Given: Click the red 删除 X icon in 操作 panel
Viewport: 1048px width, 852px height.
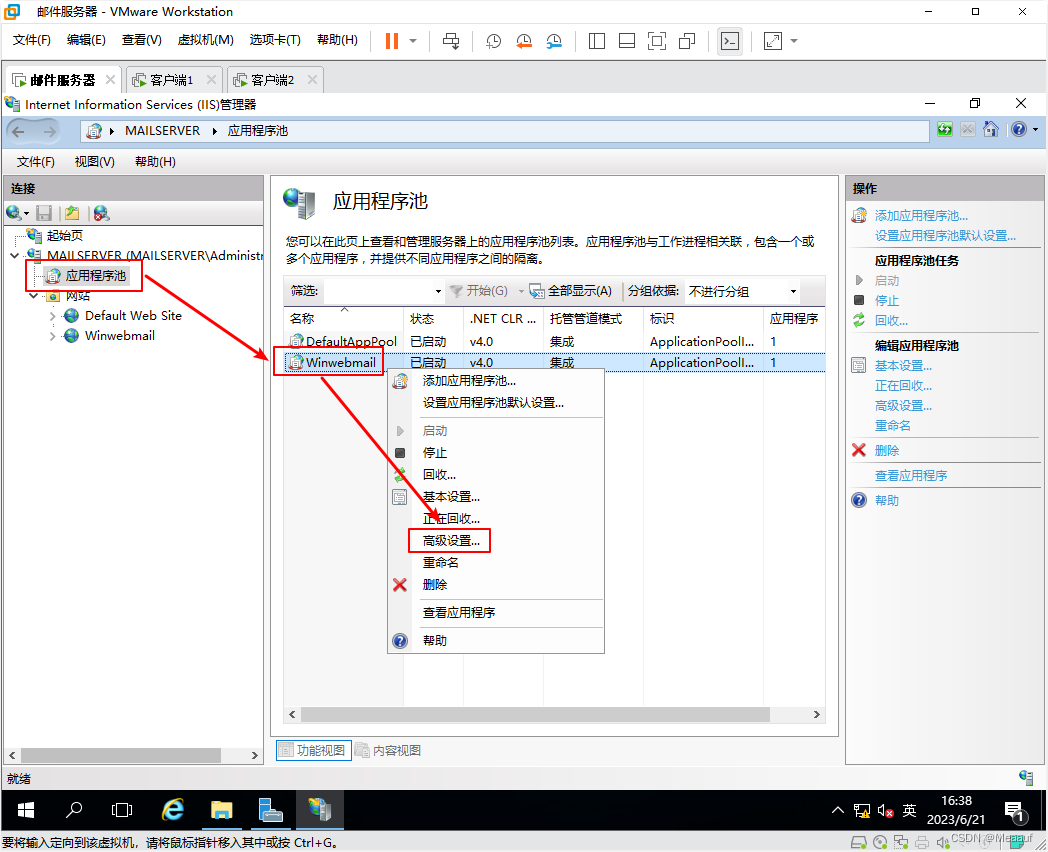Looking at the screenshot, I should (x=859, y=450).
